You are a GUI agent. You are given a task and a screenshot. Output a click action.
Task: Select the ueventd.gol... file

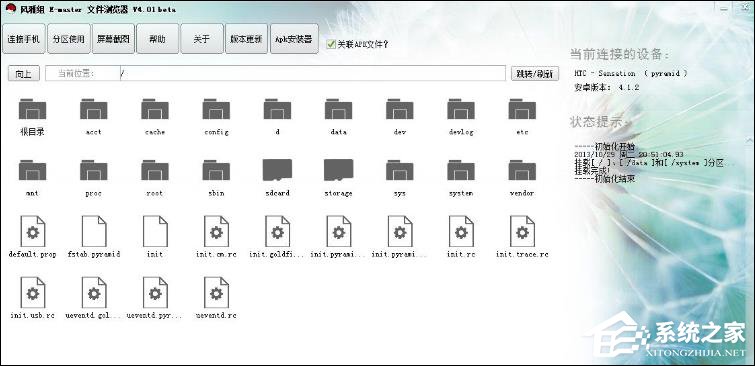(93, 292)
